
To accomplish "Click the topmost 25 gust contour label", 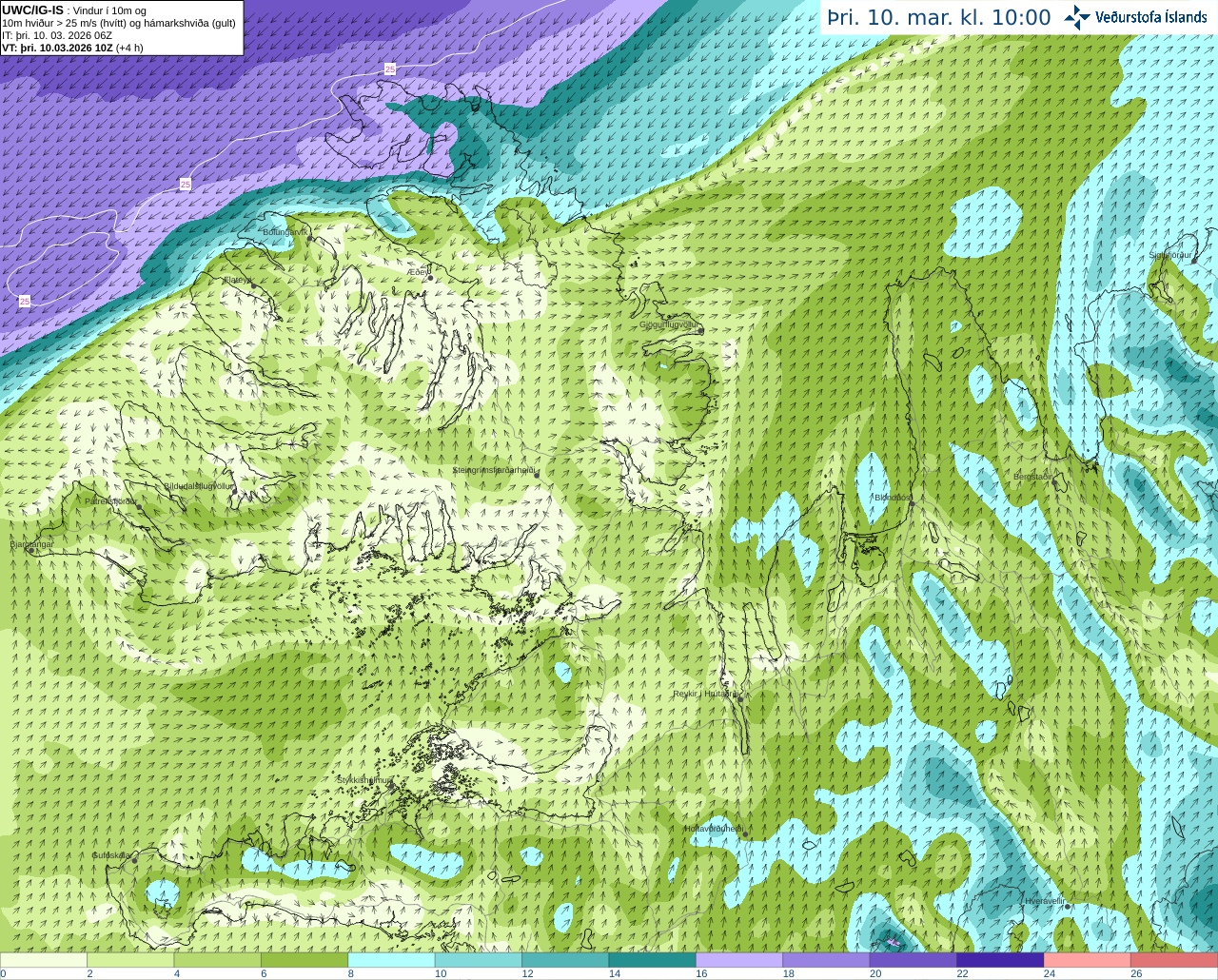I will tap(390, 69).
